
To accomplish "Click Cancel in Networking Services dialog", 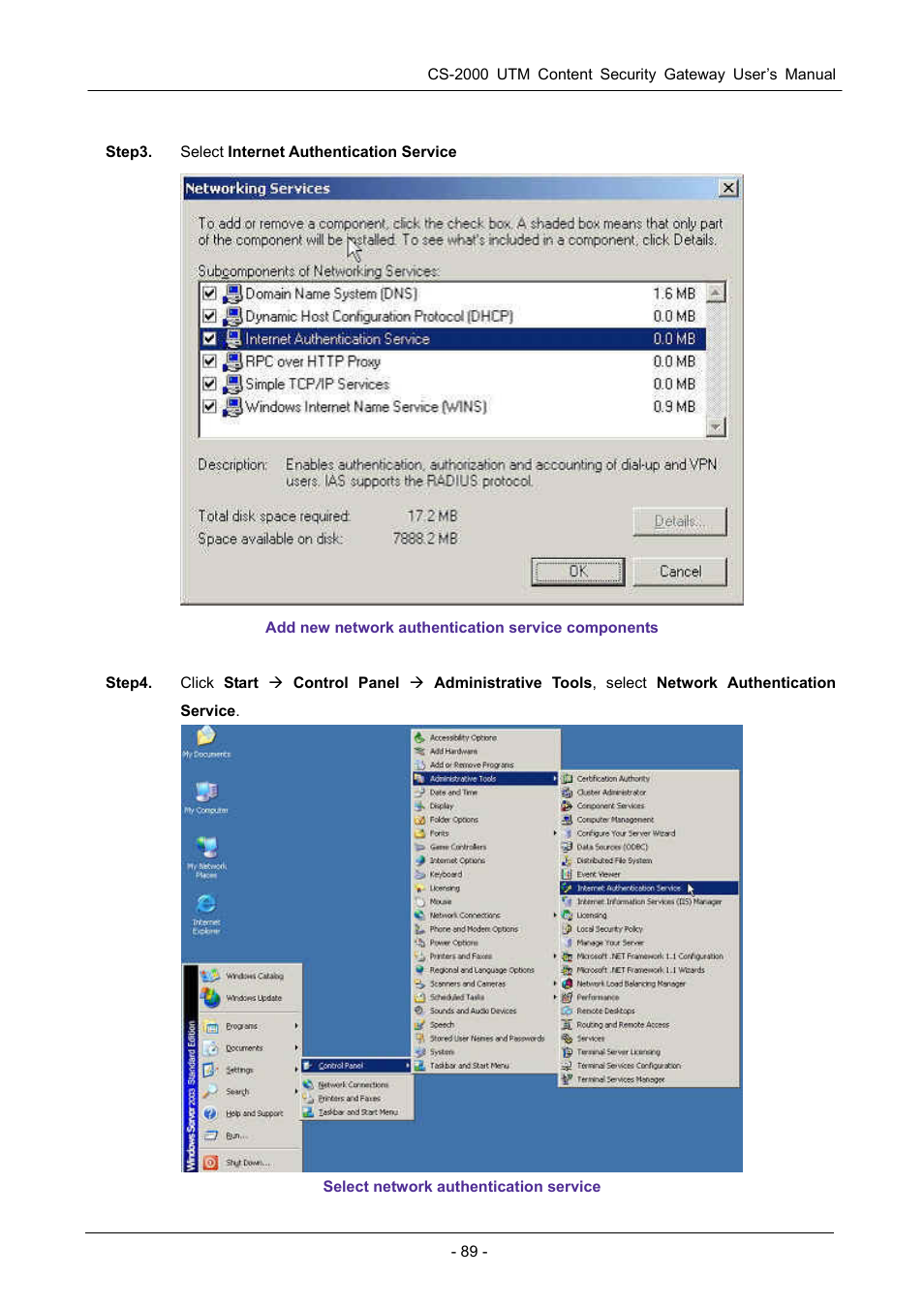I will [680, 572].
